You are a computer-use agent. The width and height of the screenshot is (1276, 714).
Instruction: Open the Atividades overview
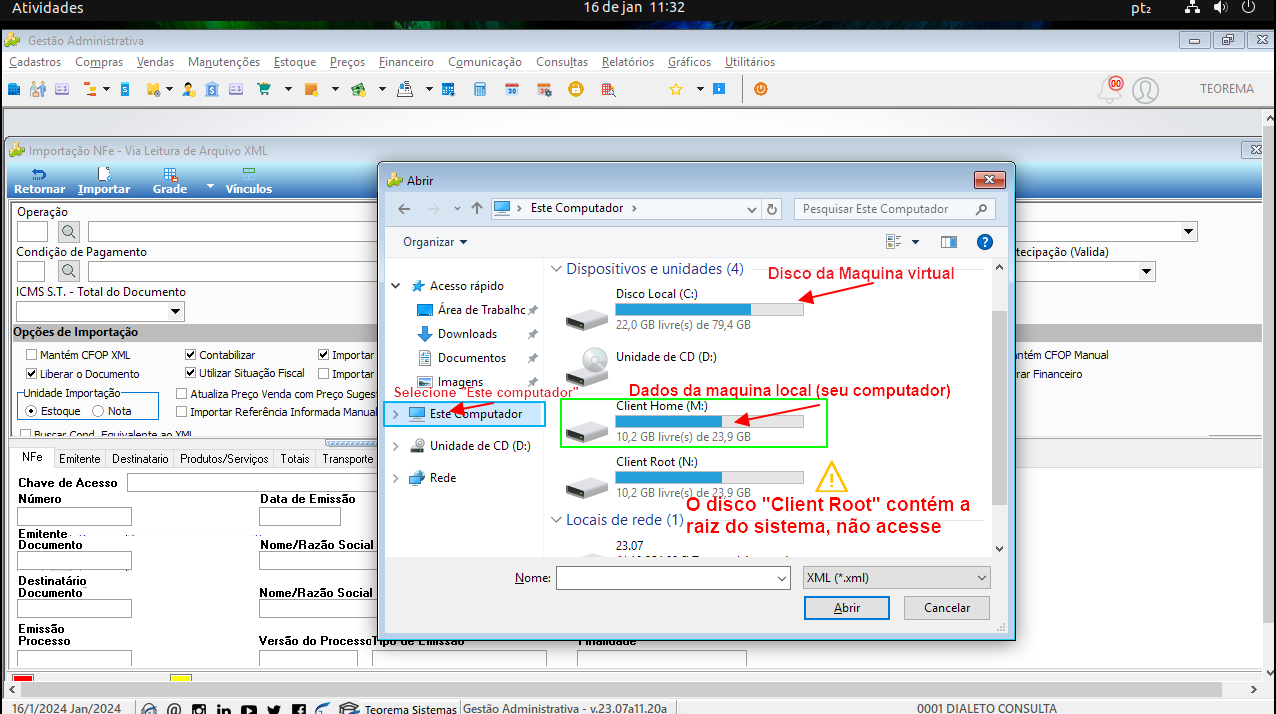[48, 8]
